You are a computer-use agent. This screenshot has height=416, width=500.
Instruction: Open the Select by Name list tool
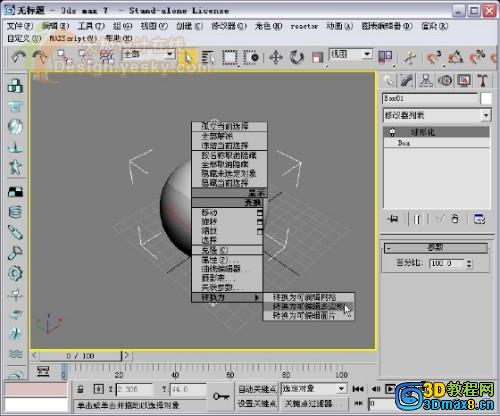pos(209,57)
